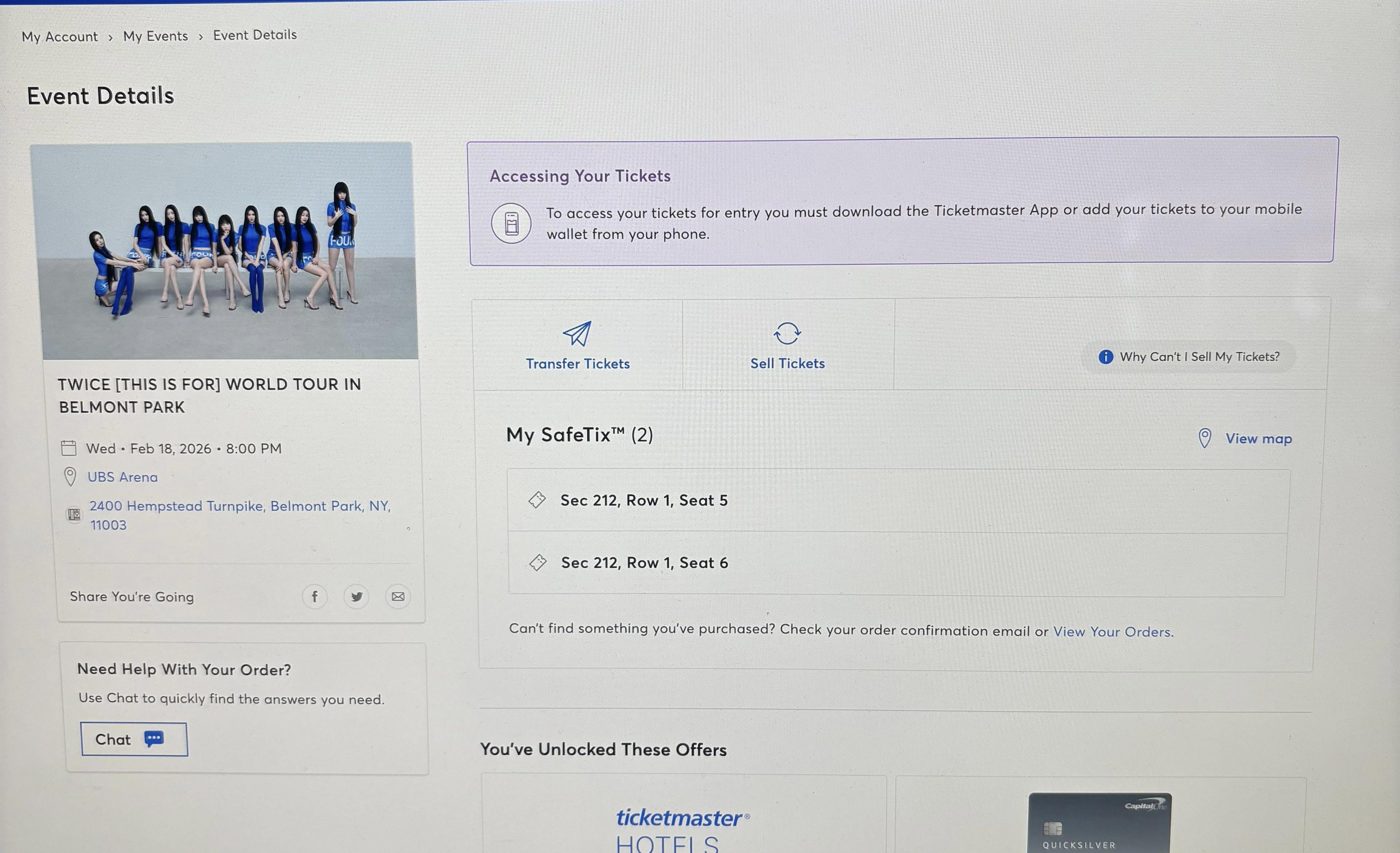Share event via Facebook icon

pos(314,597)
